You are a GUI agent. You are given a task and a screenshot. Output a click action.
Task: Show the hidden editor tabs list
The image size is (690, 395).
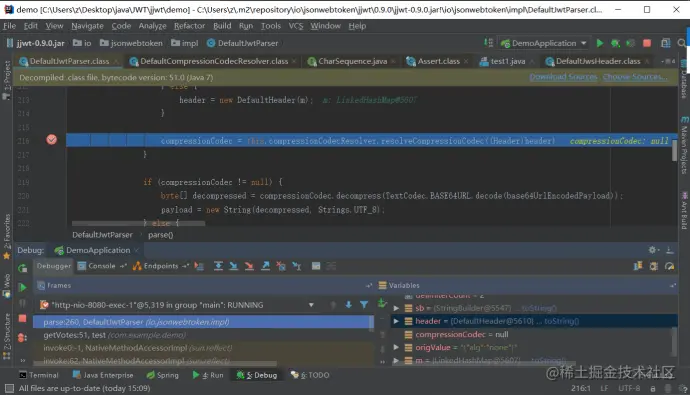[668, 61]
